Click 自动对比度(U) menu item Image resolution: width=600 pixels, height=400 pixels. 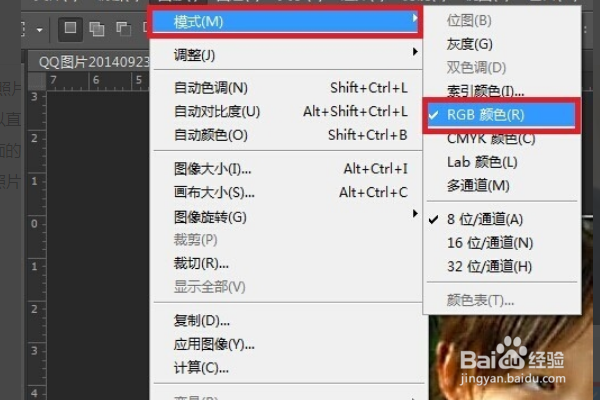[x=288, y=111]
